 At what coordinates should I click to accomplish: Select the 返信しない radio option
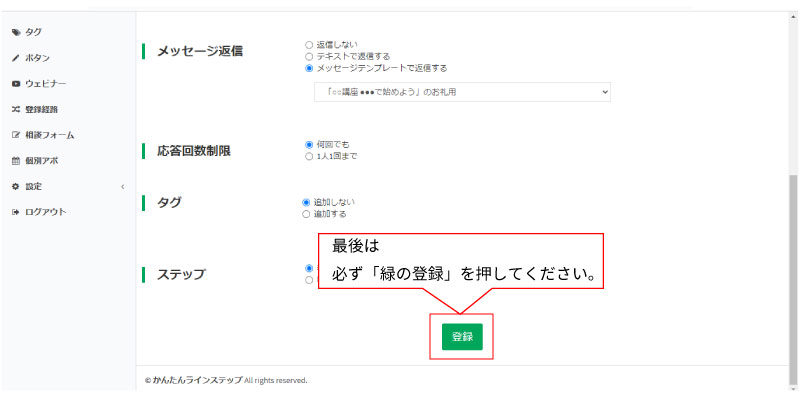(309, 45)
